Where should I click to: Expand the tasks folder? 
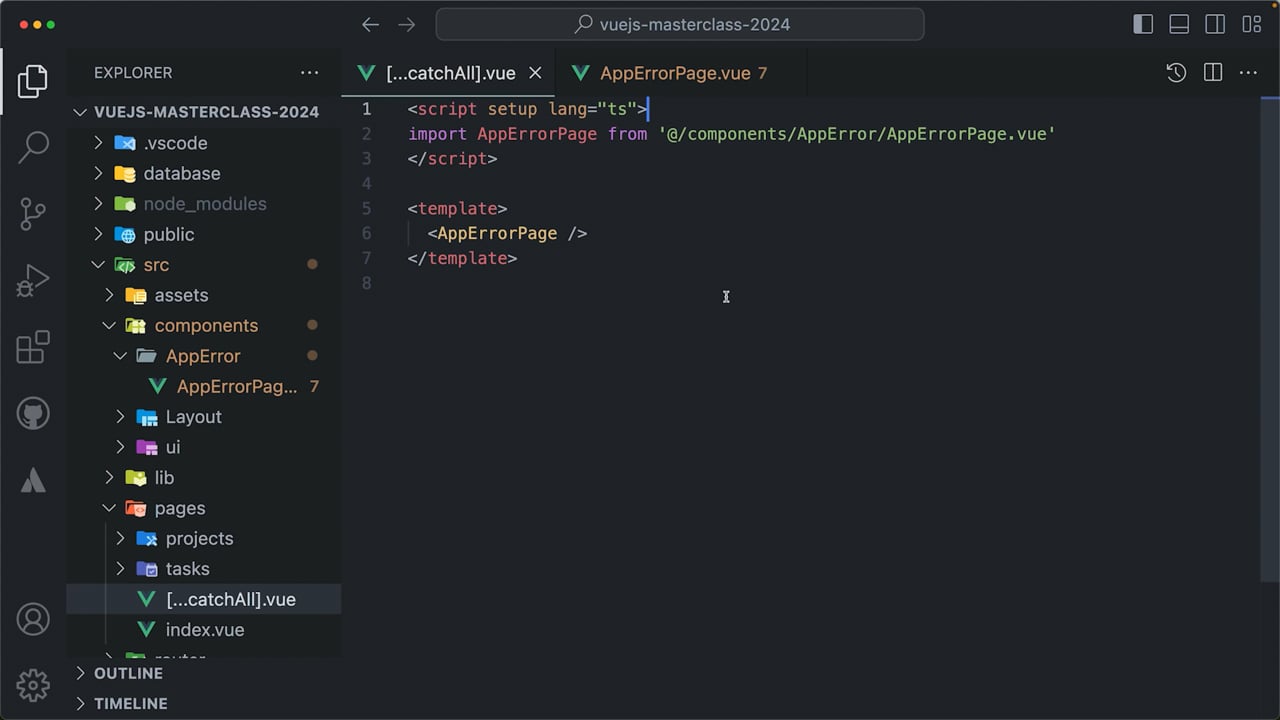click(x=120, y=569)
